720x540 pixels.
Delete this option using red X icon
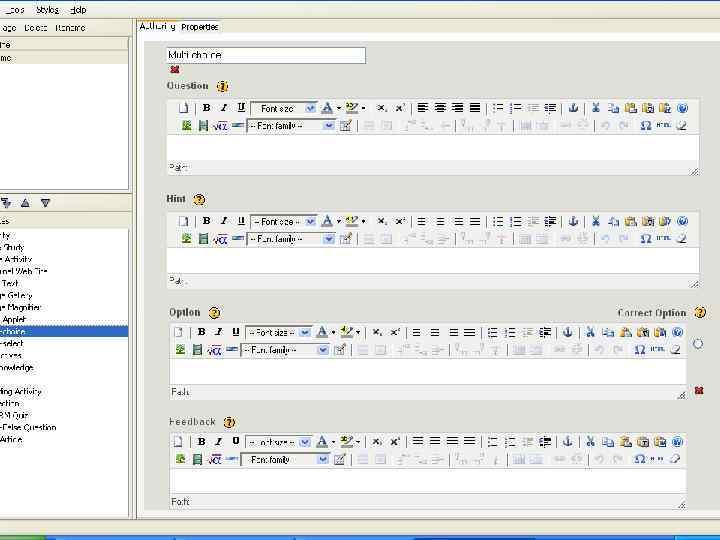[x=699, y=390]
